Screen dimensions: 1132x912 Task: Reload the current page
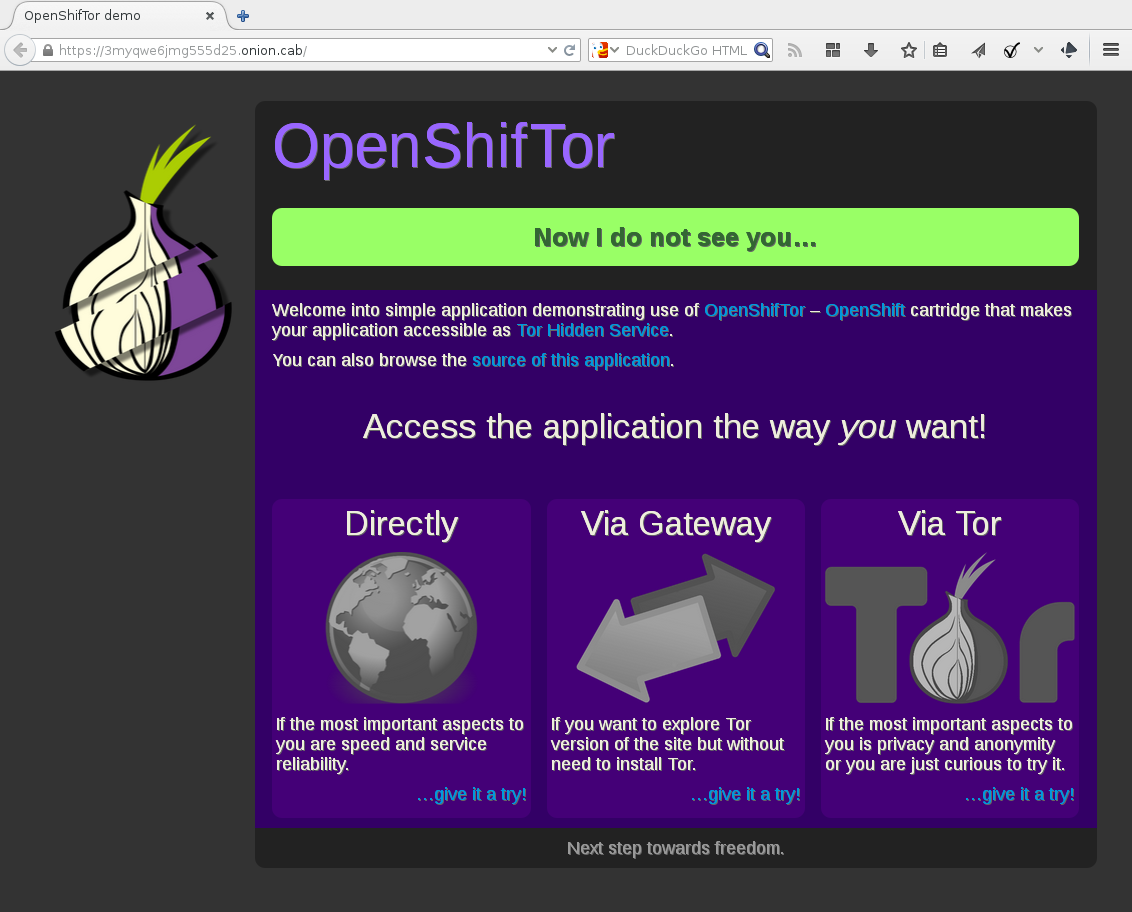tap(570, 50)
